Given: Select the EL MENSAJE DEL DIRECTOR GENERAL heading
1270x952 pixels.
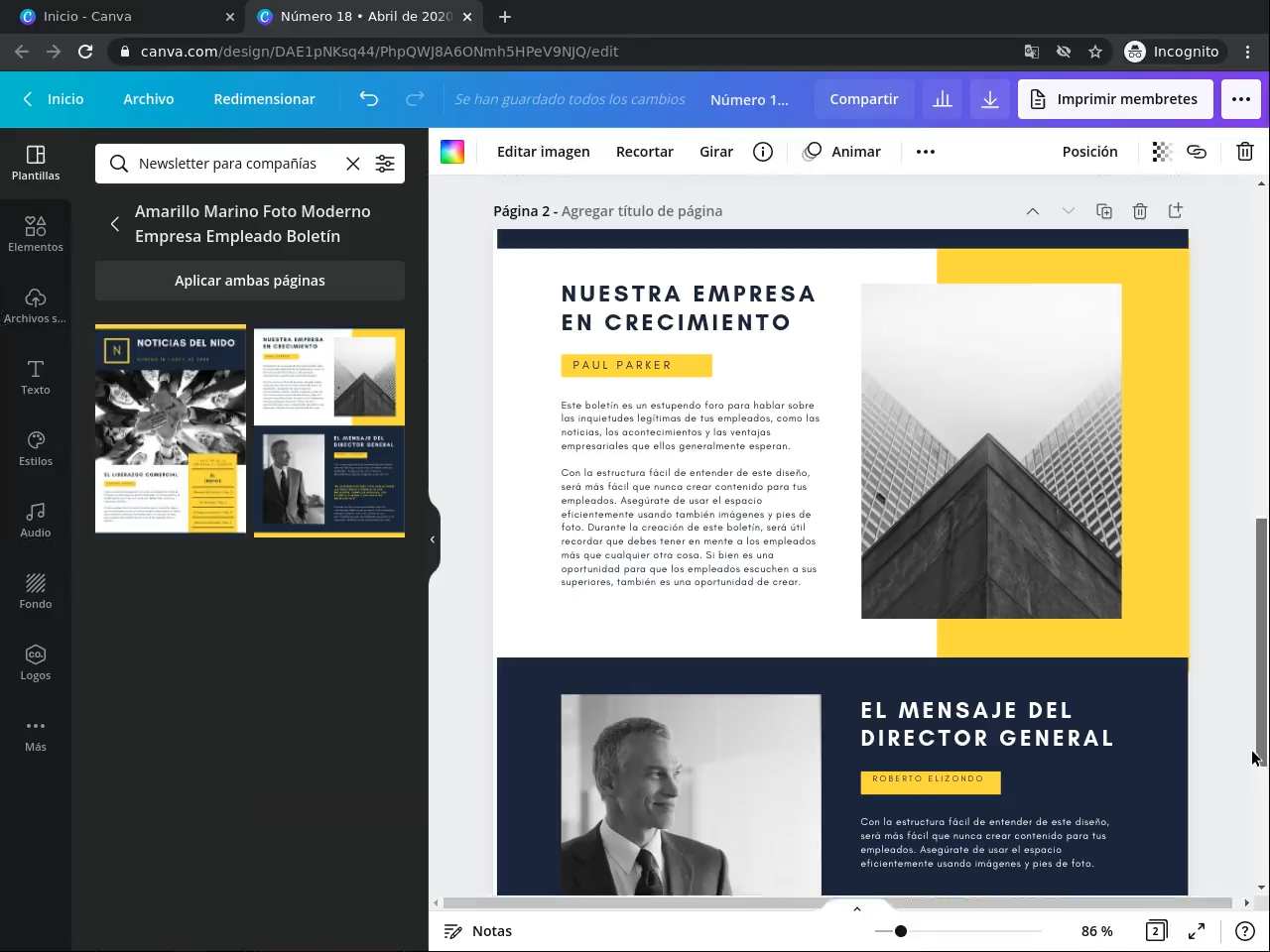Looking at the screenshot, I should click(987, 724).
